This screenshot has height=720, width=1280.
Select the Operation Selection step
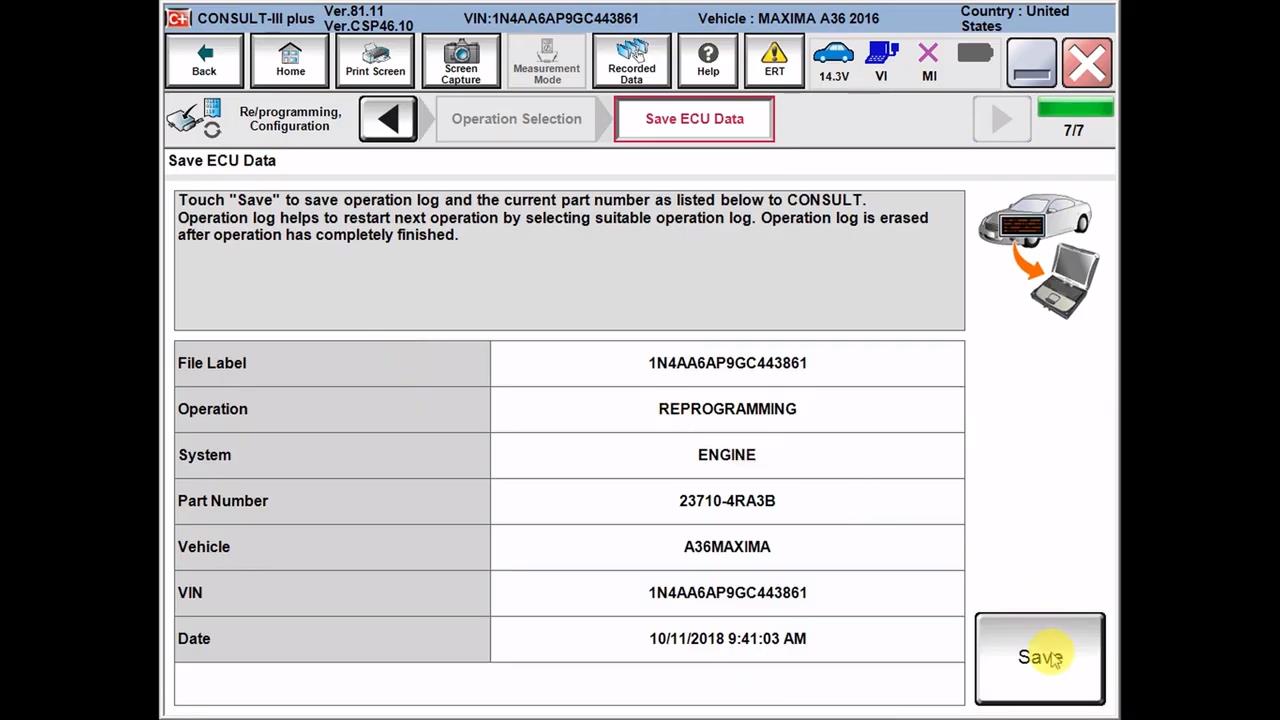[516, 119]
